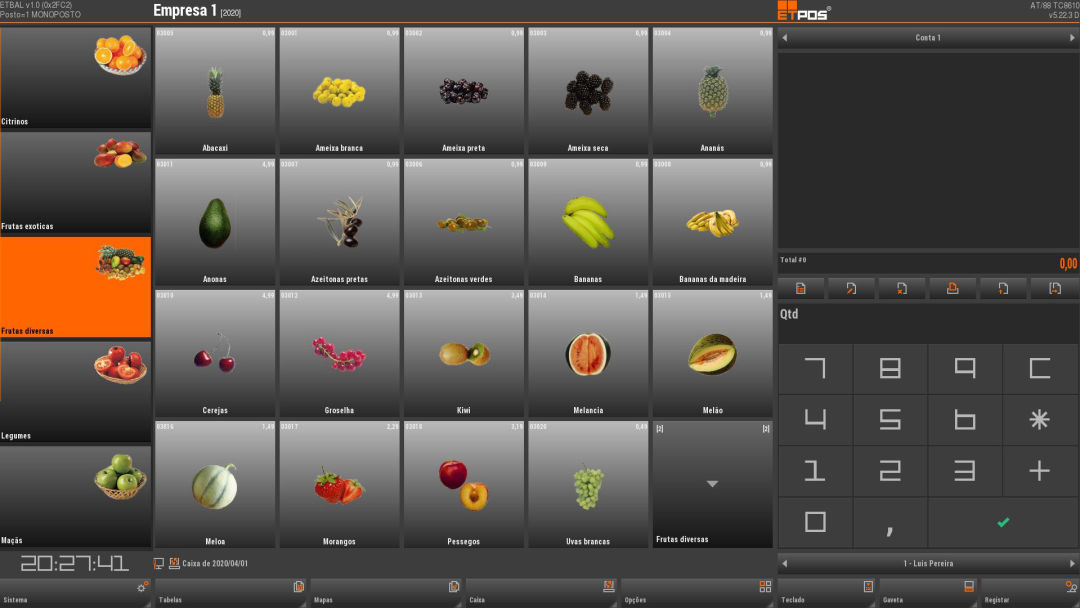The height and width of the screenshot is (608, 1080).
Task: Open the Caixa menu button
Action: click(x=541, y=593)
